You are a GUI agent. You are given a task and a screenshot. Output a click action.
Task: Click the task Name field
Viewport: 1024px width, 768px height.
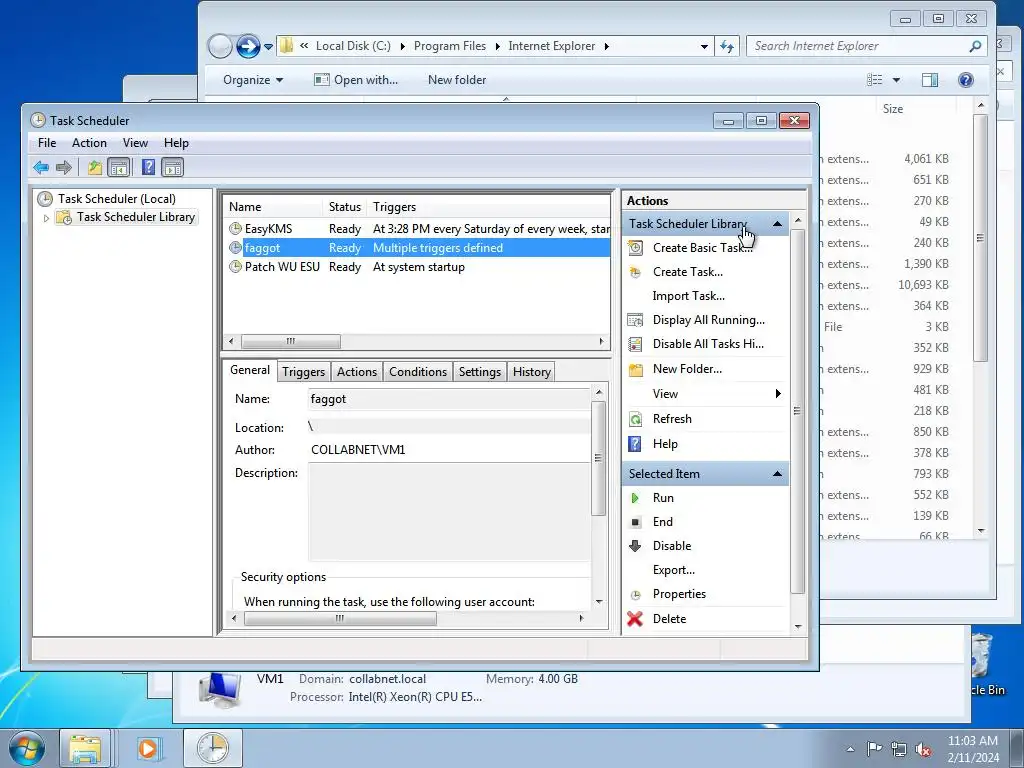tap(449, 399)
